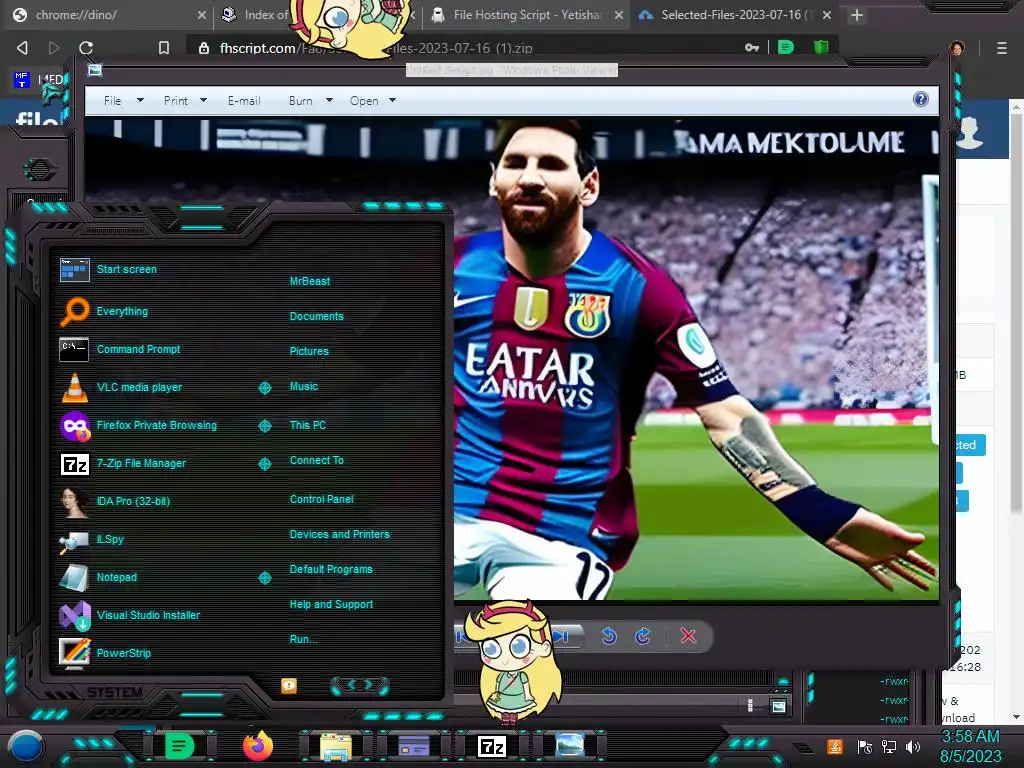Image resolution: width=1024 pixels, height=768 pixels.
Task: Expand VLC media player jump list arrow
Action: click(264, 388)
